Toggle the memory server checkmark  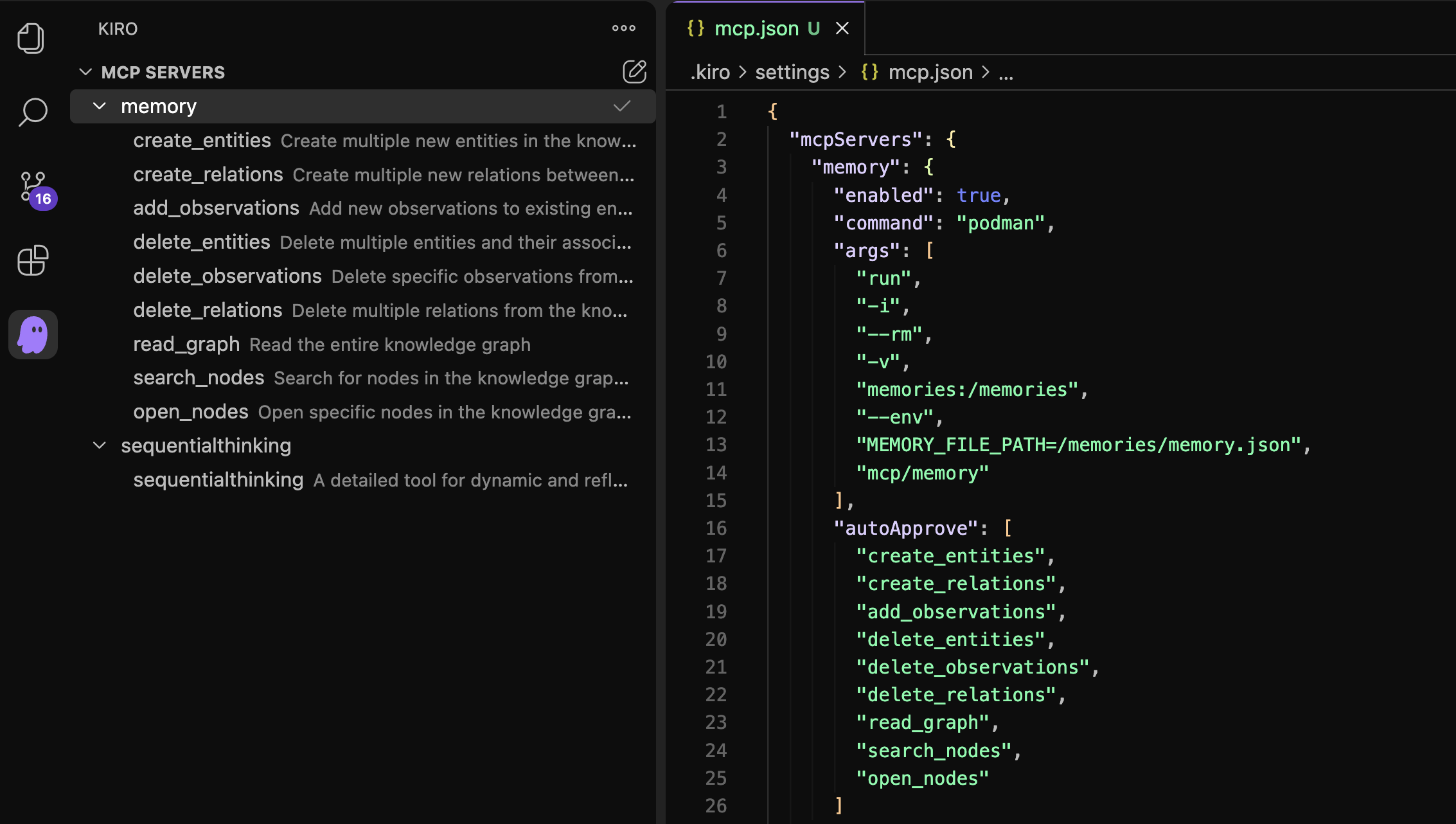click(x=621, y=107)
